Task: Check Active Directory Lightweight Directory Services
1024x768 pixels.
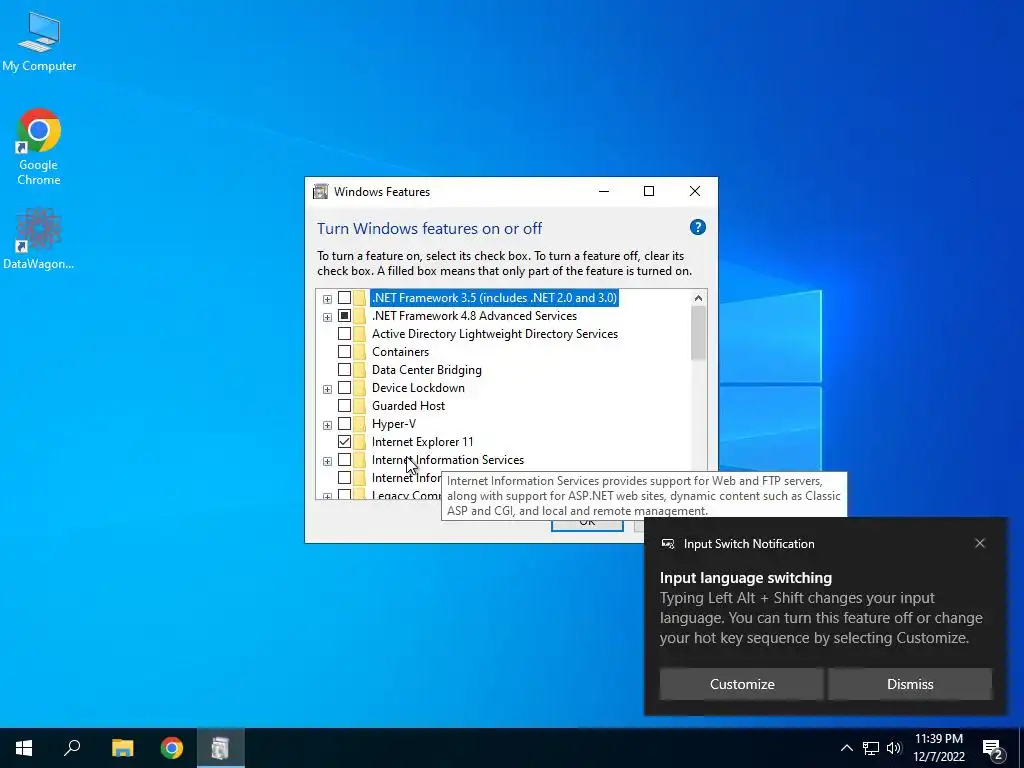Action: coord(344,334)
